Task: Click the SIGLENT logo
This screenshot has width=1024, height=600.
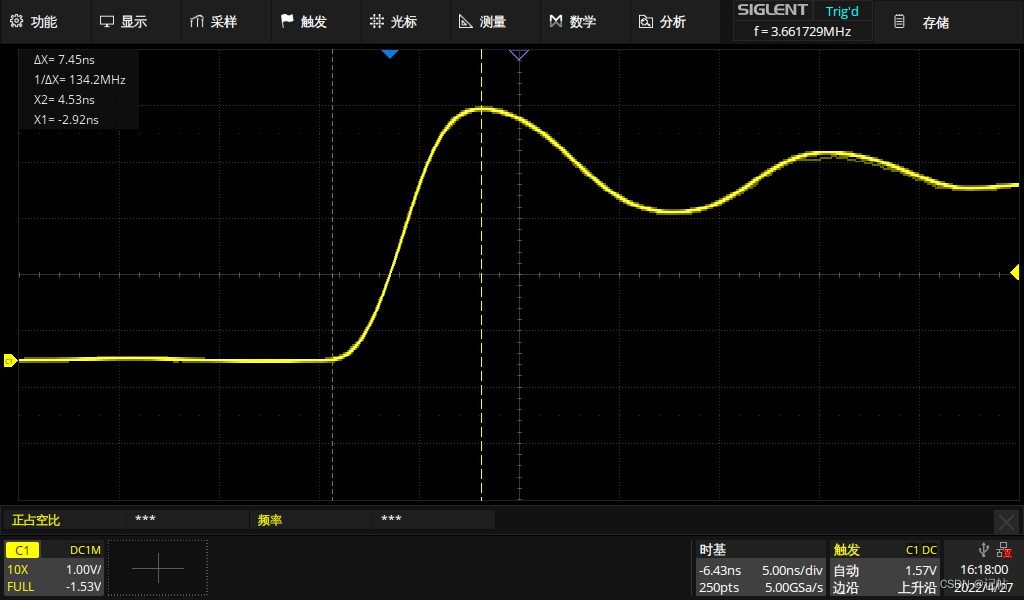Action: tap(772, 10)
